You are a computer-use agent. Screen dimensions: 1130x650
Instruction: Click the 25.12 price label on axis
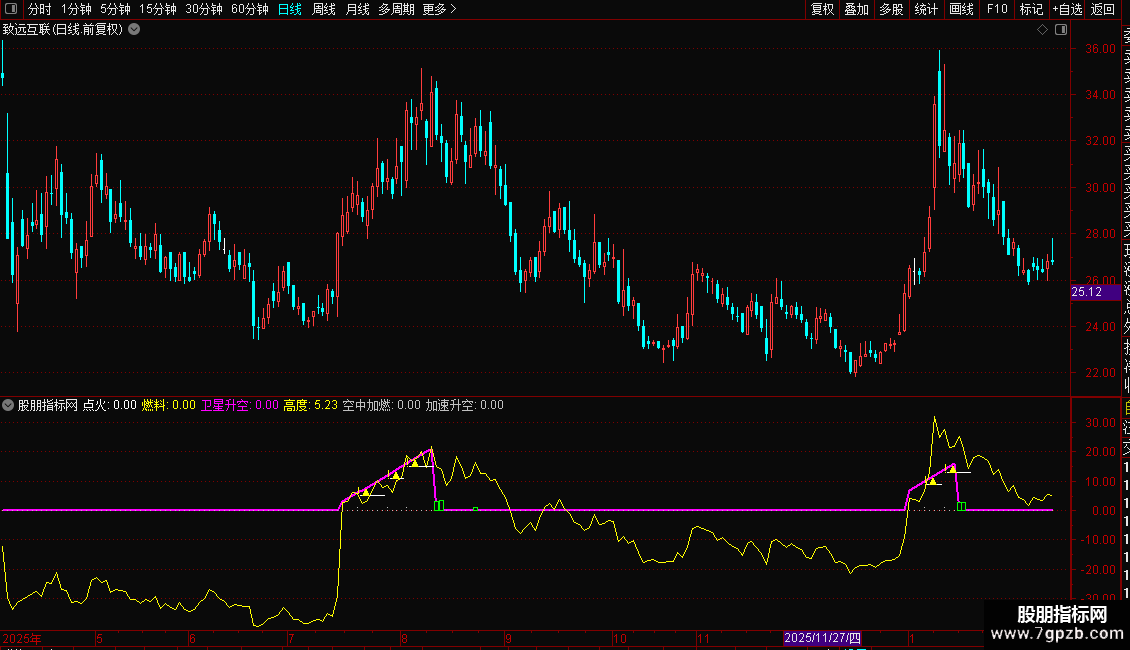click(1085, 292)
